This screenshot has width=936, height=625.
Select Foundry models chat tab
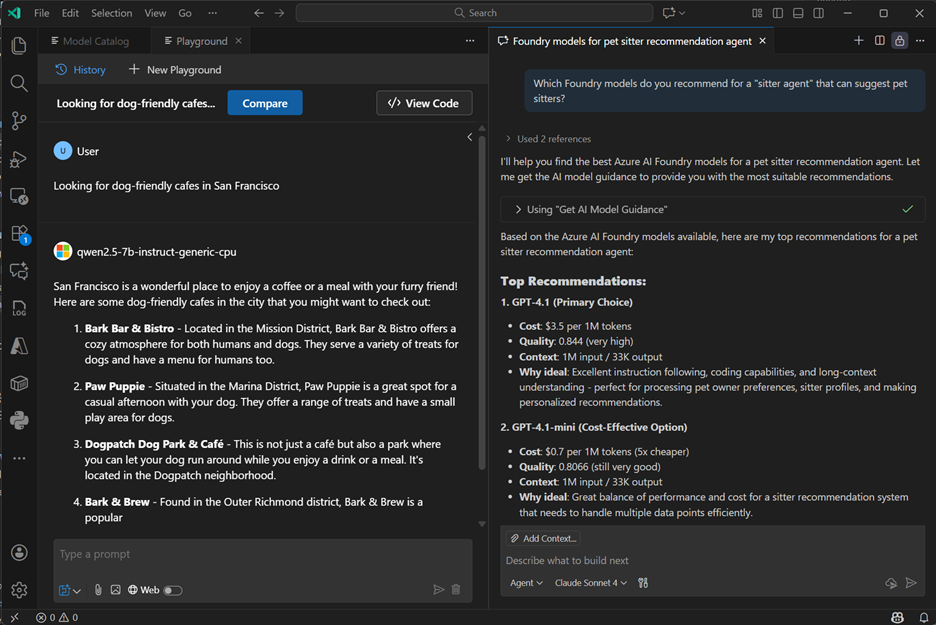click(x=632, y=41)
